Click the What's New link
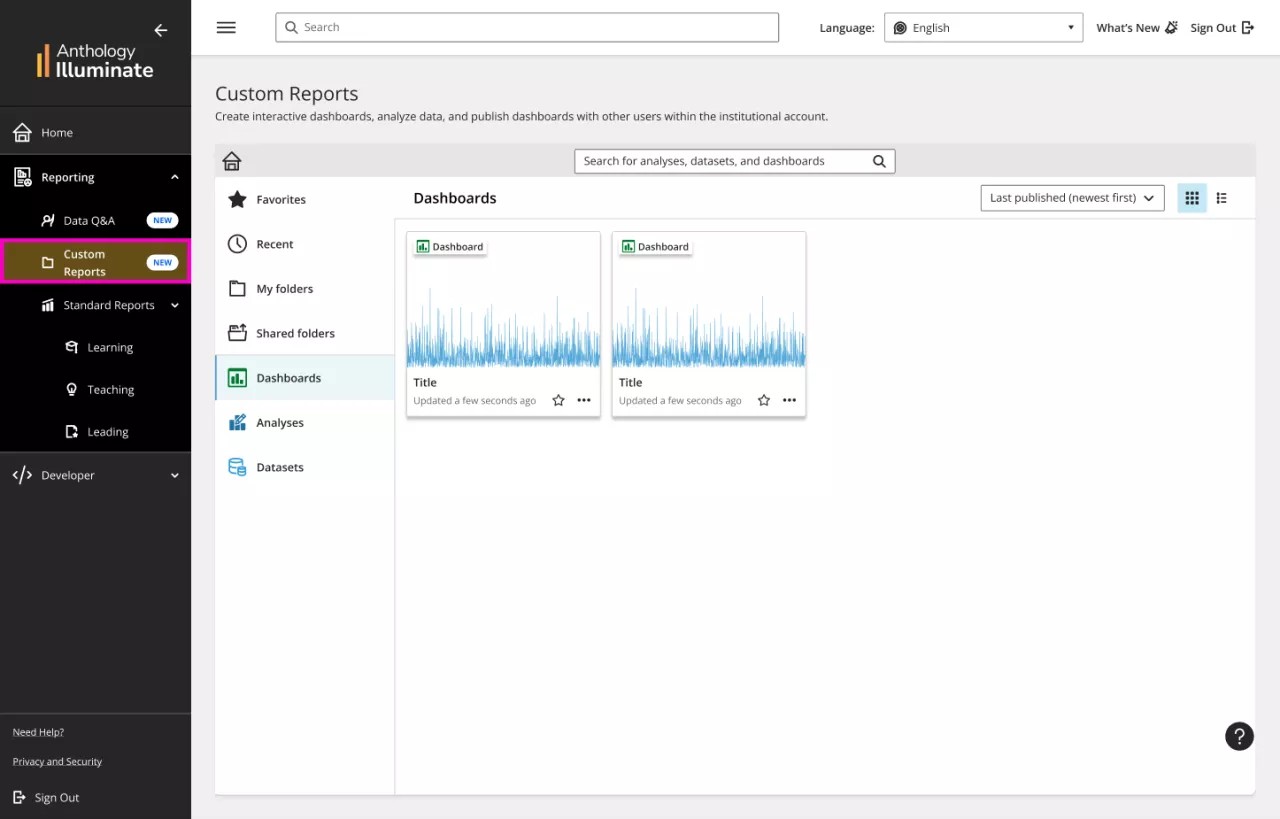This screenshot has height=819, width=1280. click(1128, 27)
